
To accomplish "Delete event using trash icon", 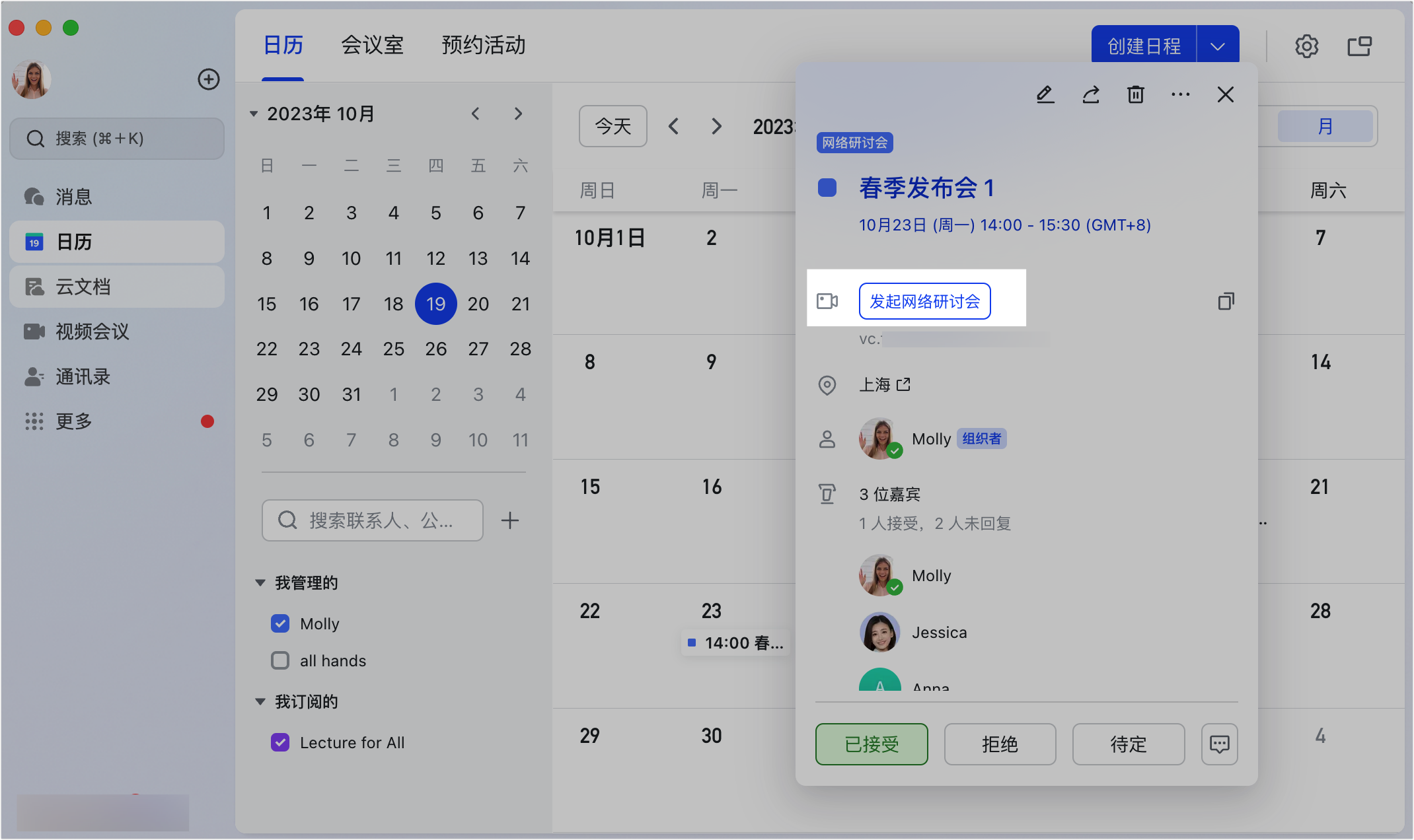I will pyautogui.click(x=1135, y=94).
